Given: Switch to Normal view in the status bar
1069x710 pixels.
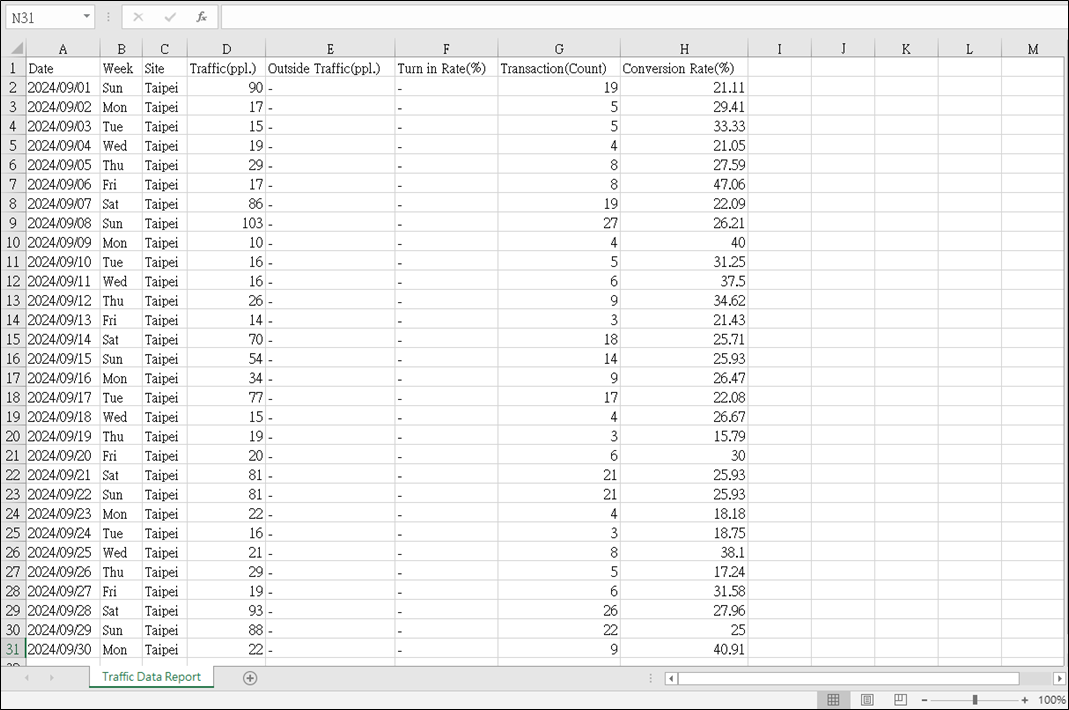Looking at the screenshot, I should point(833,699).
